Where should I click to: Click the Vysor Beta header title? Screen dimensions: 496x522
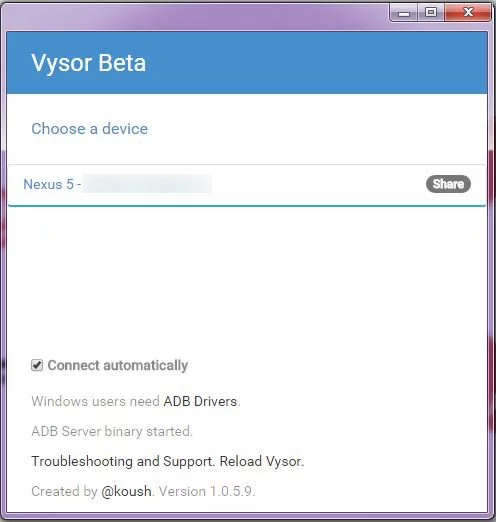(x=89, y=63)
